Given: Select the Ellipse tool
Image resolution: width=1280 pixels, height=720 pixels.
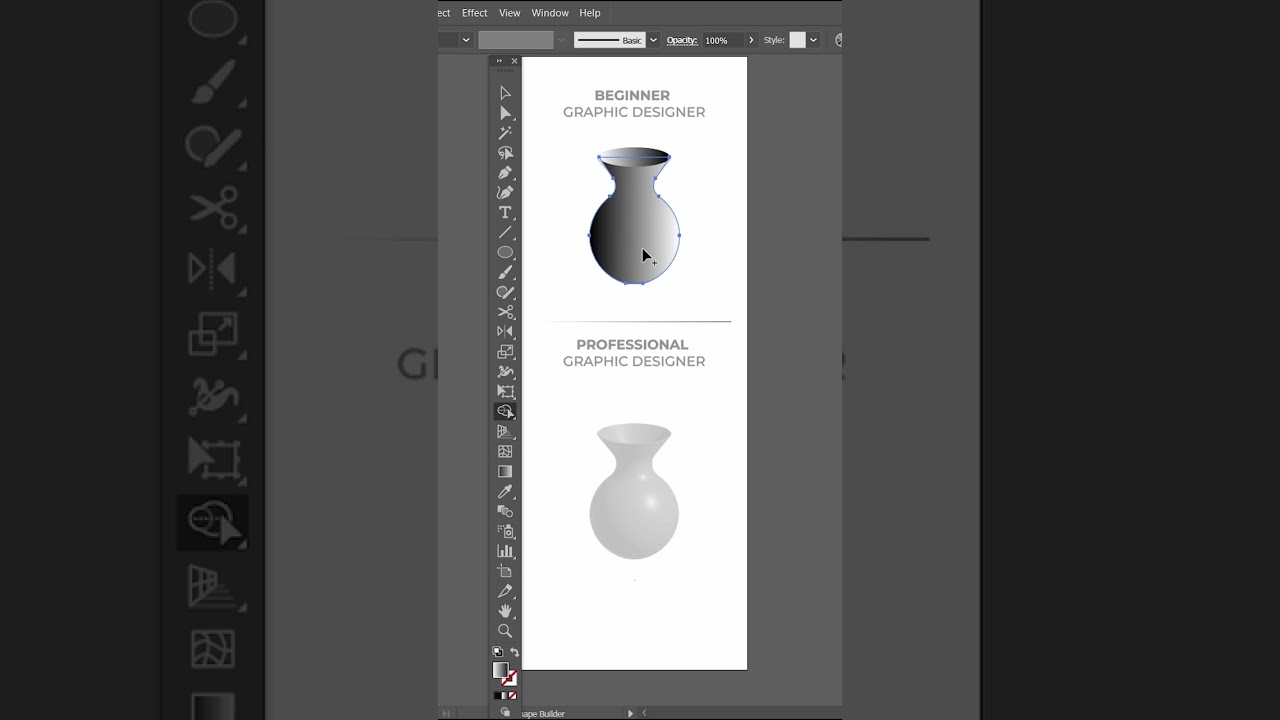Looking at the screenshot, I should tap(505, 253).
